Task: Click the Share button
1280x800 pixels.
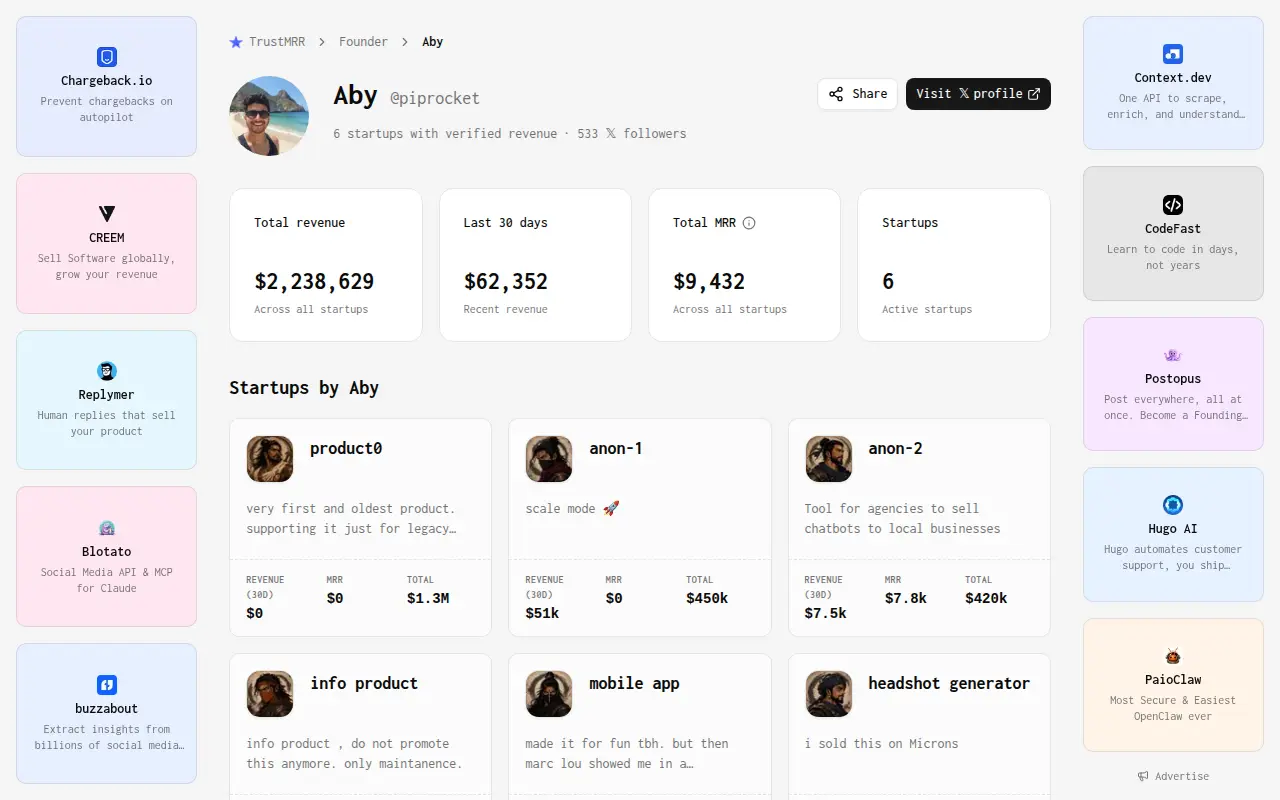Action: point(858,94)
